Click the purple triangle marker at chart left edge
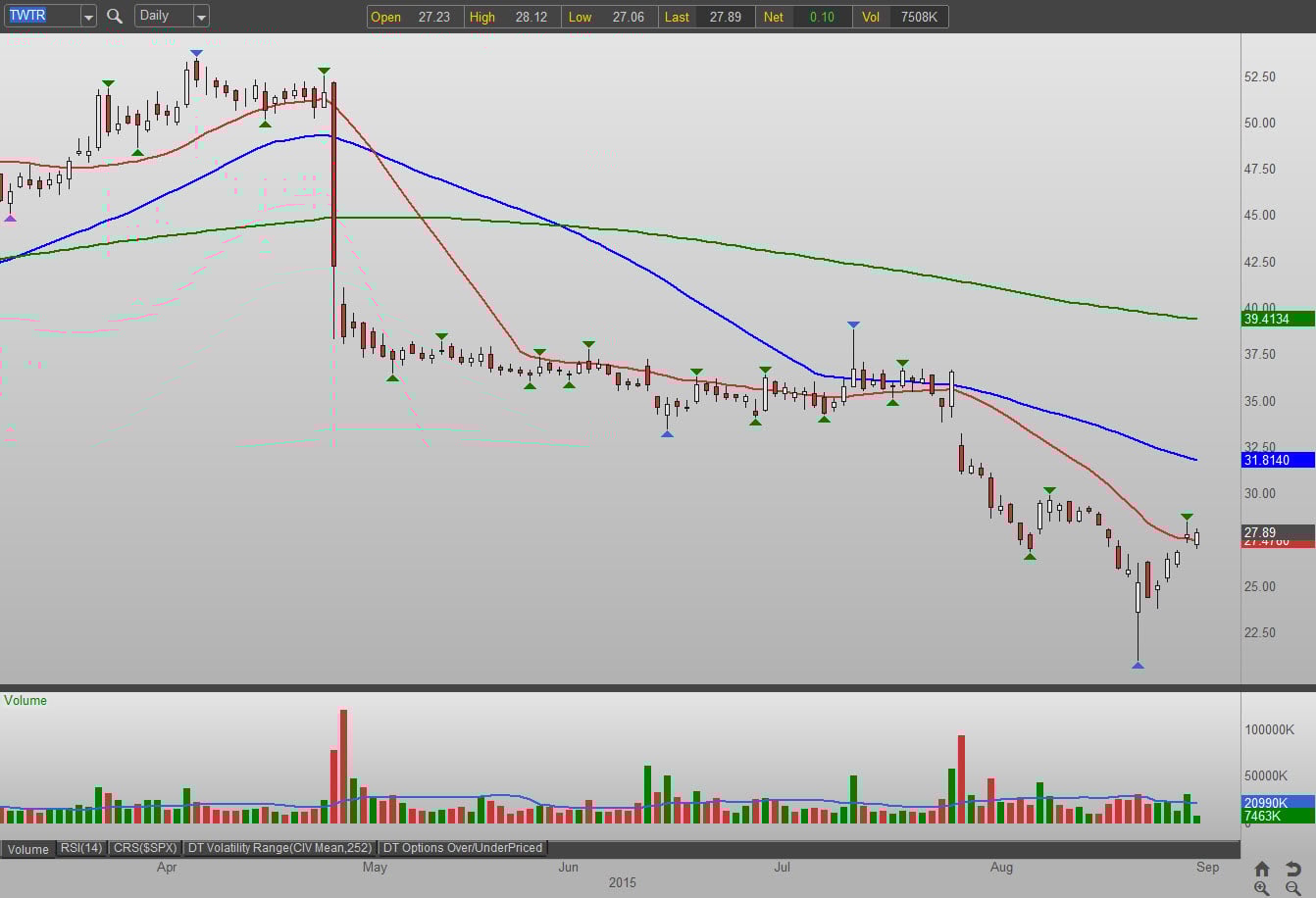Viewport: 1316px width, 898px height. (10, 218)
